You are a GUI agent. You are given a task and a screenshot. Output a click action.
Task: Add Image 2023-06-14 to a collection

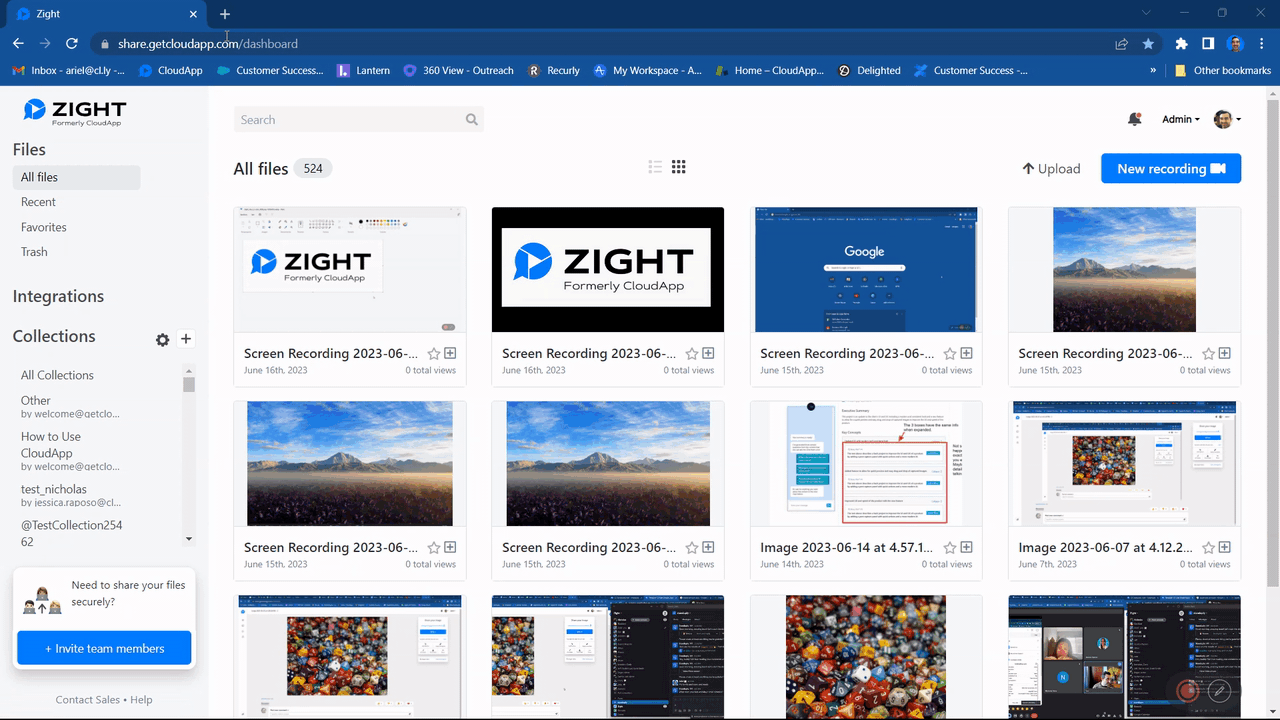pos(966,547)
